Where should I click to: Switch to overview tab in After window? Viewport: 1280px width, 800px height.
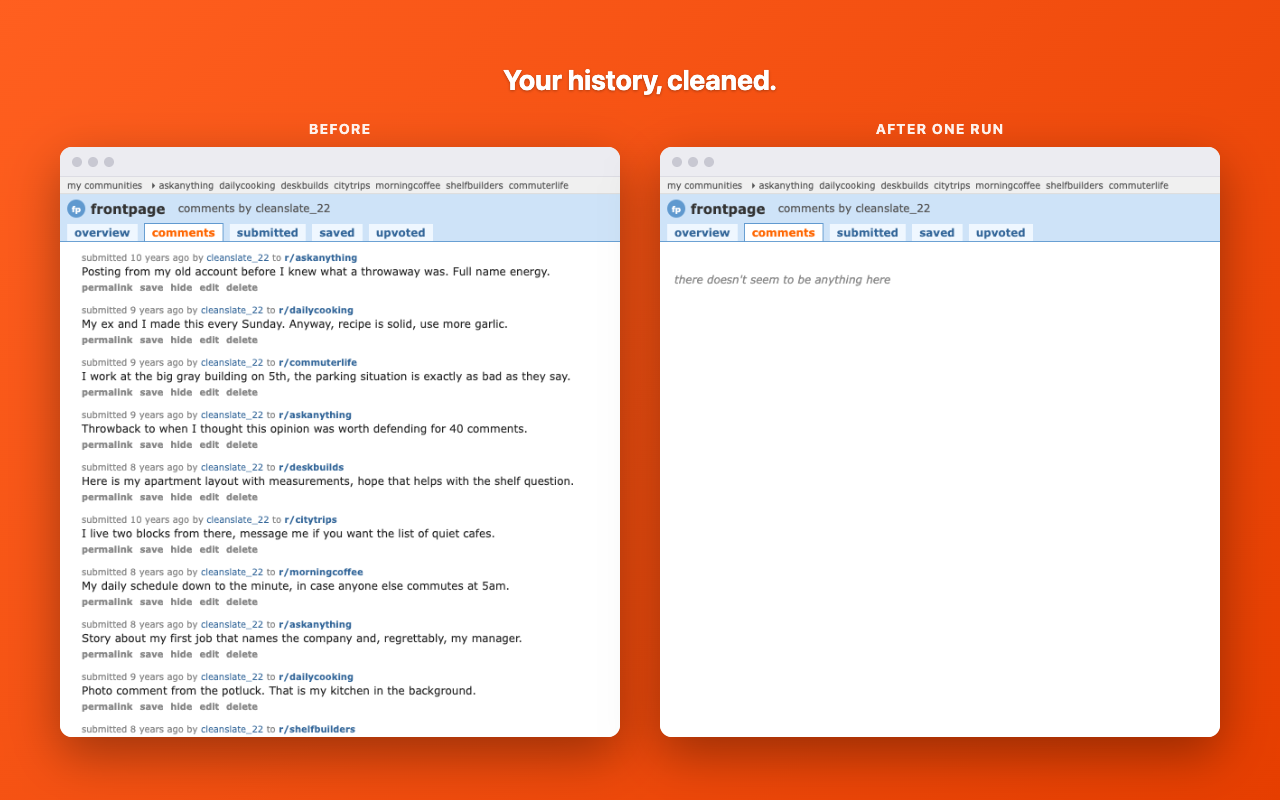pos(702,233)
